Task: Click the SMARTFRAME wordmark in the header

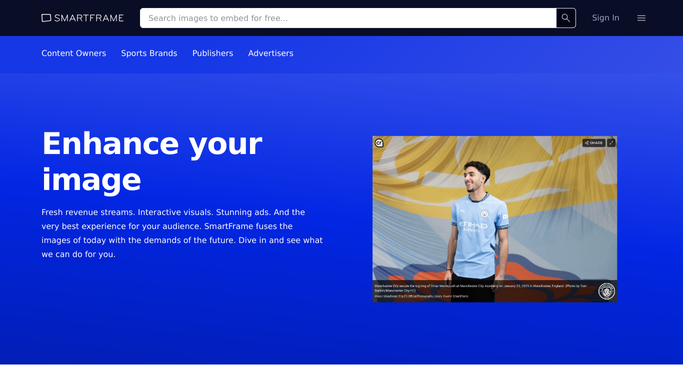Action: (x=89, y=18)
